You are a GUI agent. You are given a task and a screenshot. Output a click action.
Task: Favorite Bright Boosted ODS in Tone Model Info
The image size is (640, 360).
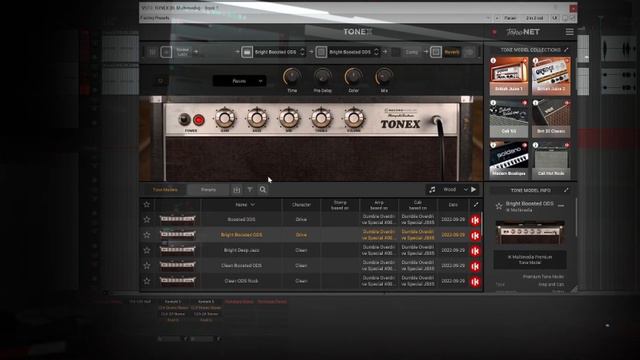[x=499, y=206]
